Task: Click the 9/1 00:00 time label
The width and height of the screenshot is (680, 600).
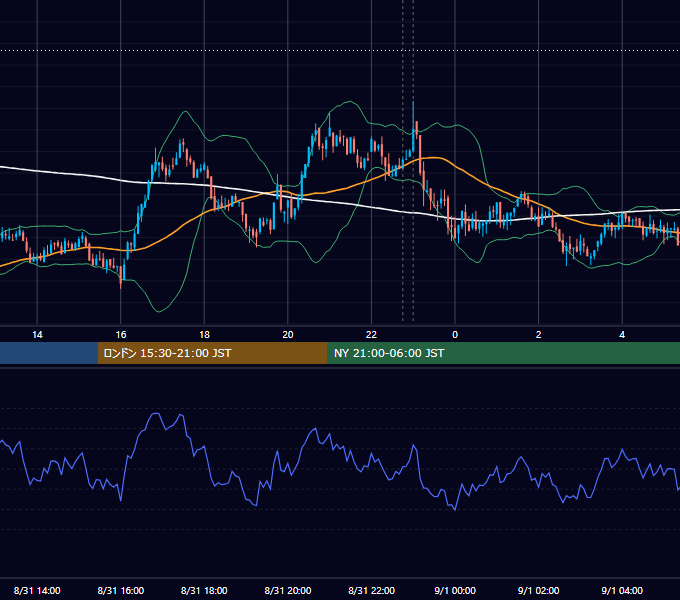Action: [x=455, y=590]
